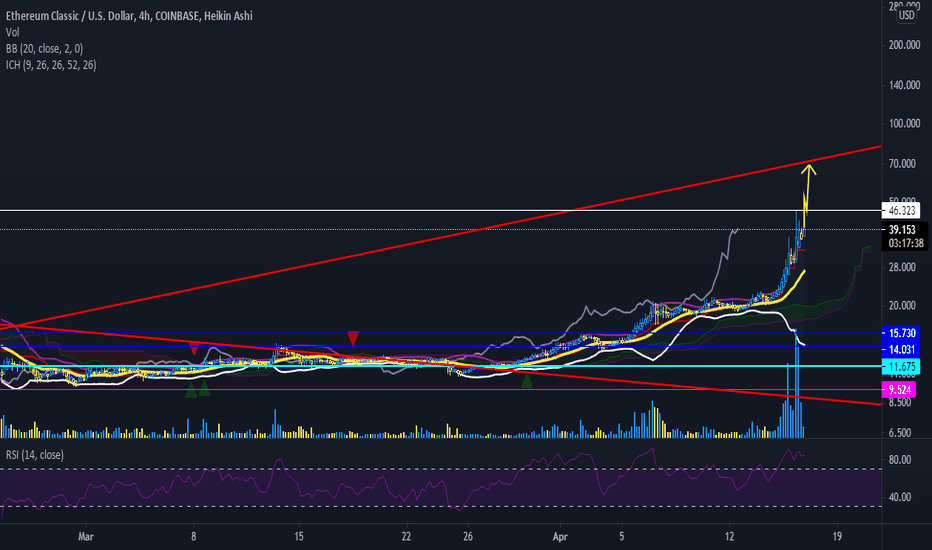
Task: Click the red down-arrow marker near March 8
Action: pyautogui.click(x=194, y=348)
